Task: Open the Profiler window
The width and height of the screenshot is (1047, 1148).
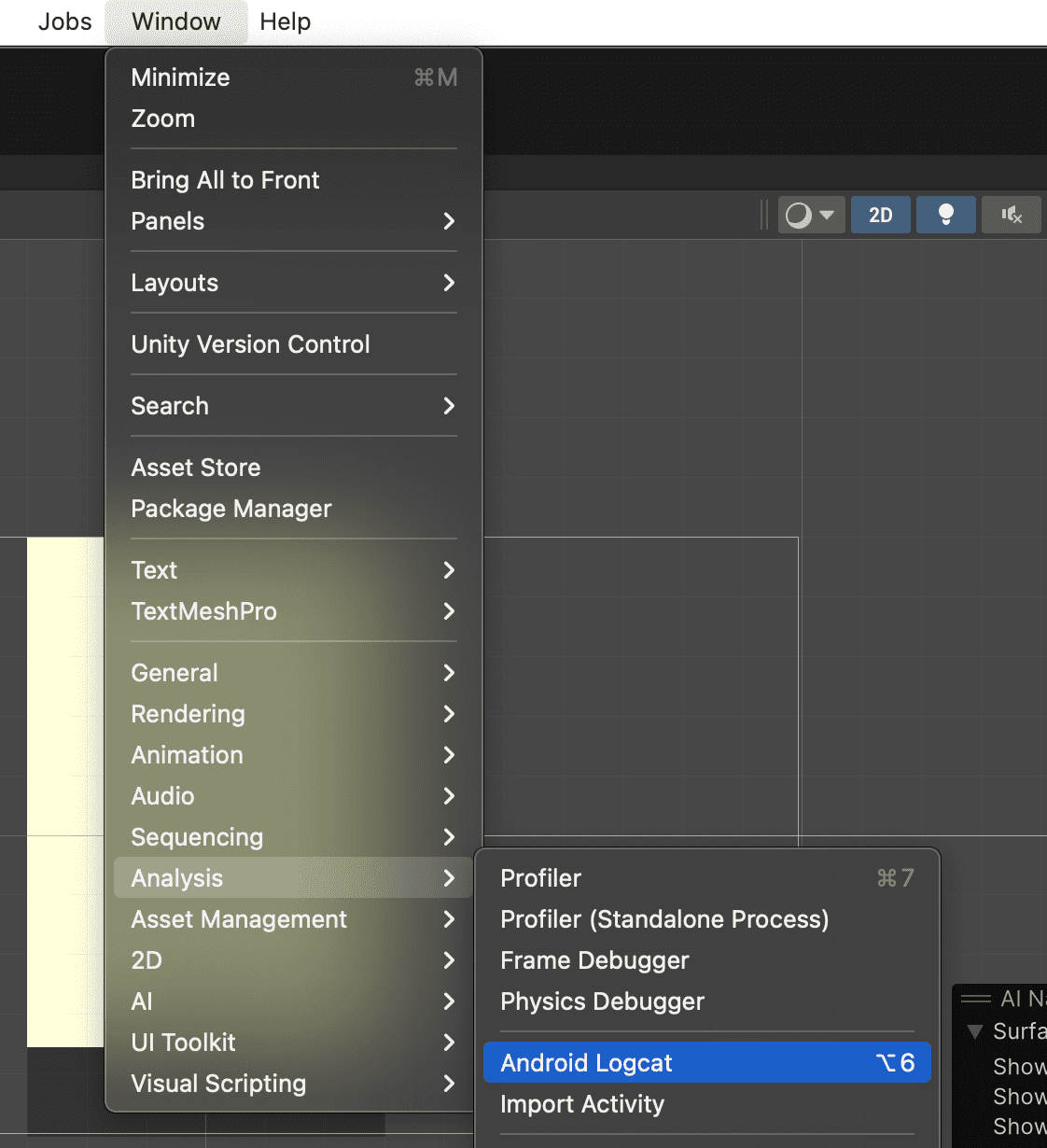Action: (x=707, y=878)
